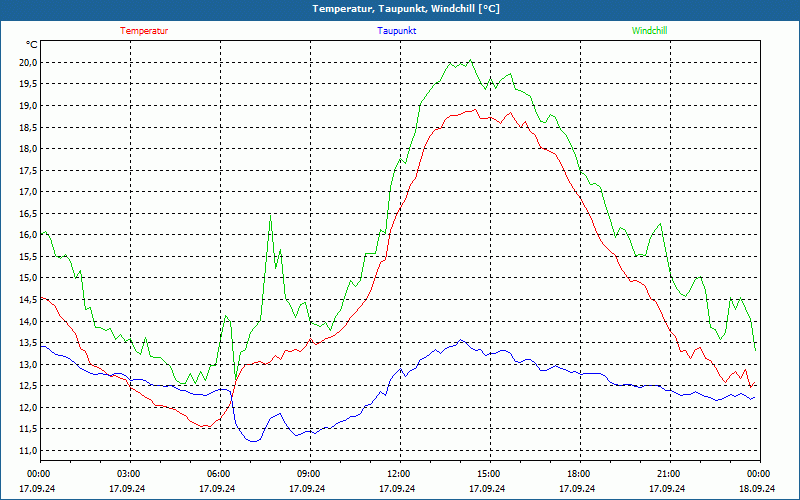Click the 19,5 y-axis label
Screen dimensions: 800x500
click(x=28, y=84)
